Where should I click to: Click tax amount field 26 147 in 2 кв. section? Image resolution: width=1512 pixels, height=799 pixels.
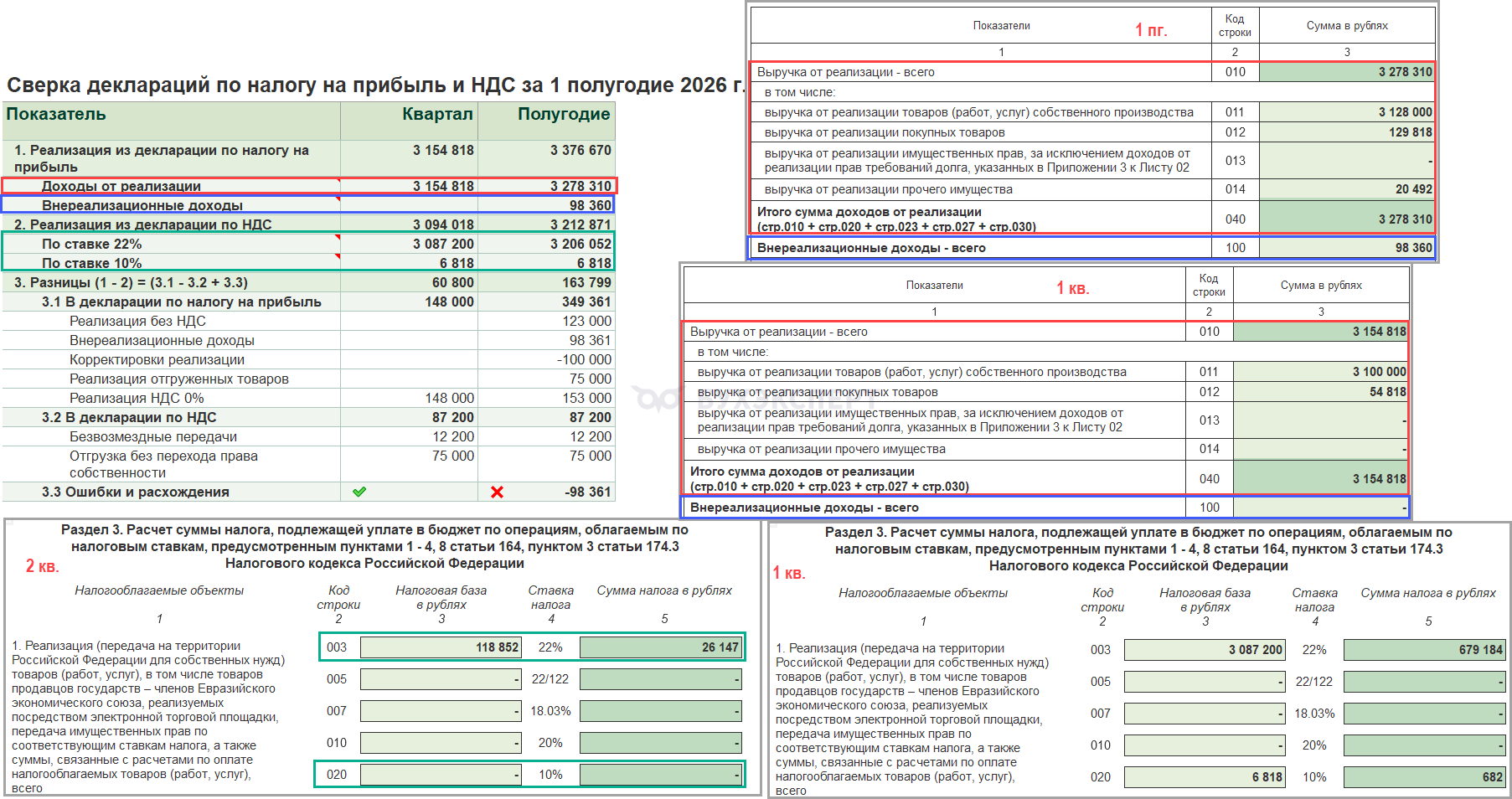pyautogui.click(x=660, y=647)
